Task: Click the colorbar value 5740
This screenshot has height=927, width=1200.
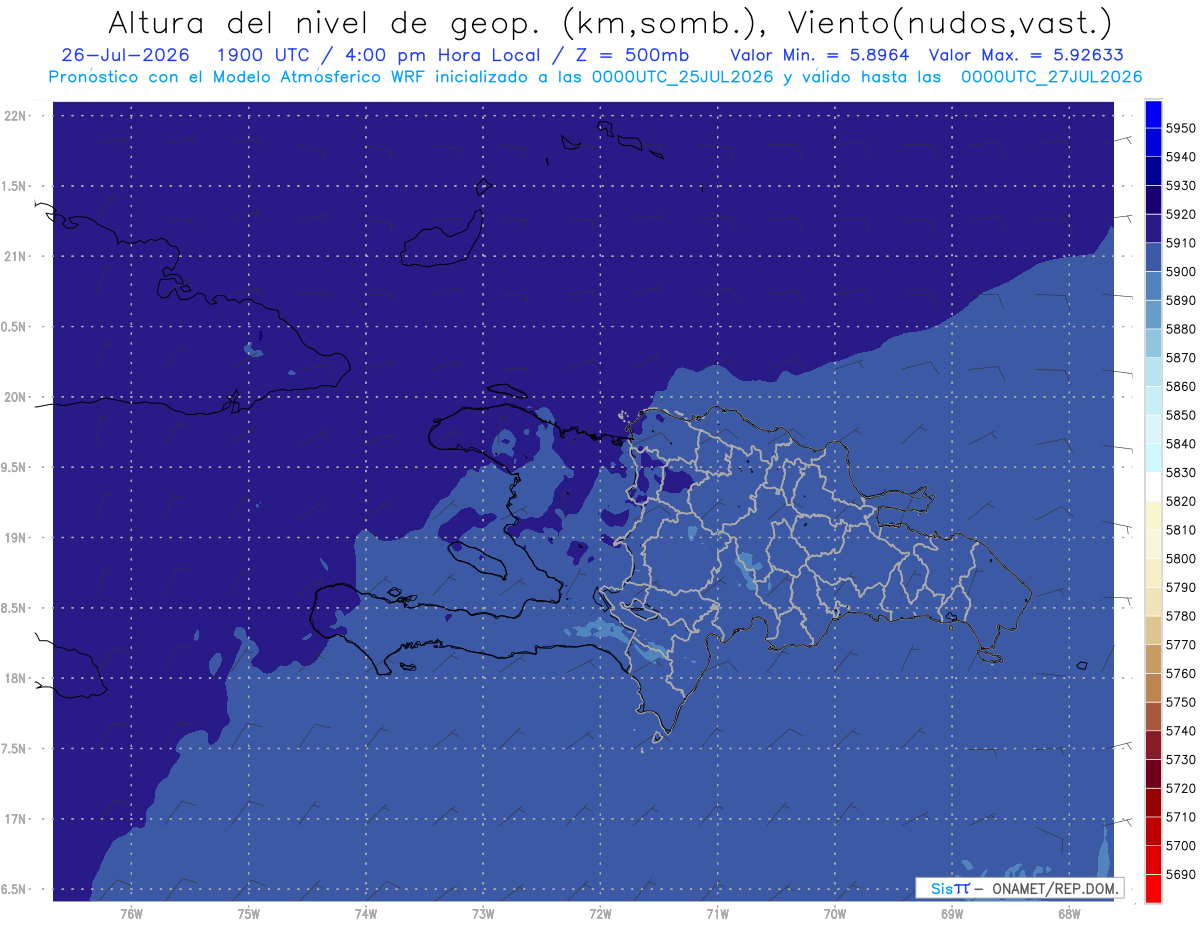Action: coord(1181,731)
